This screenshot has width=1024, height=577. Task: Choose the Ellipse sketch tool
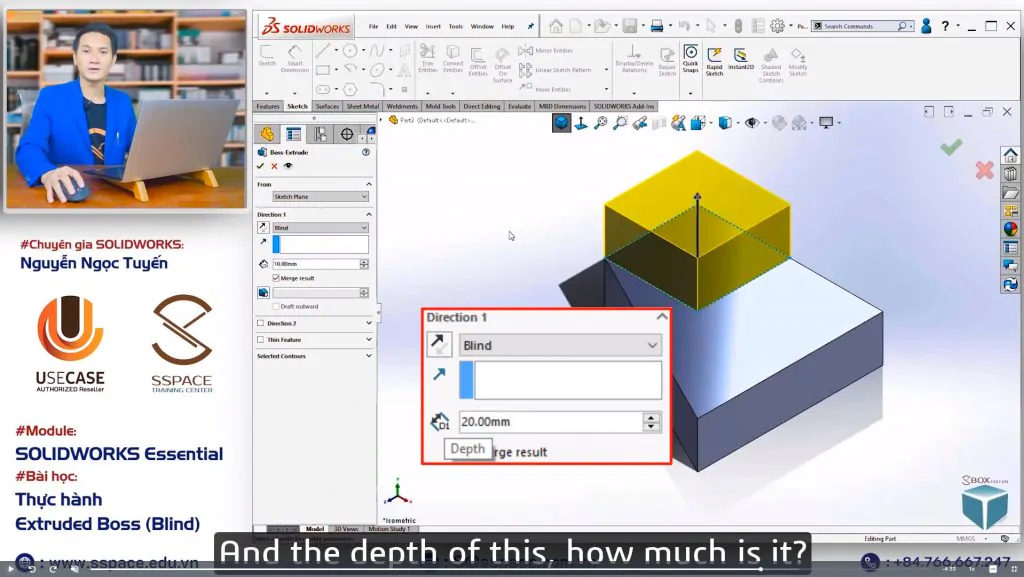[377, 69]
